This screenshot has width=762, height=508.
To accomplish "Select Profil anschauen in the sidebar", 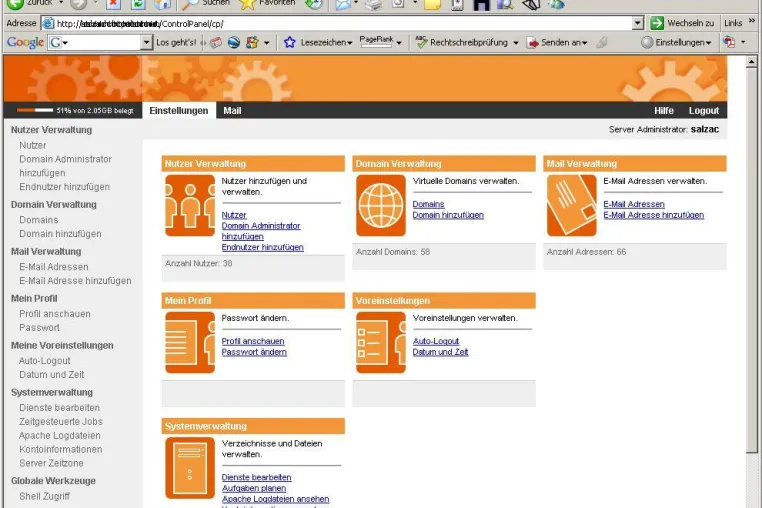I will pyautogui.click(x=55, y=314).
